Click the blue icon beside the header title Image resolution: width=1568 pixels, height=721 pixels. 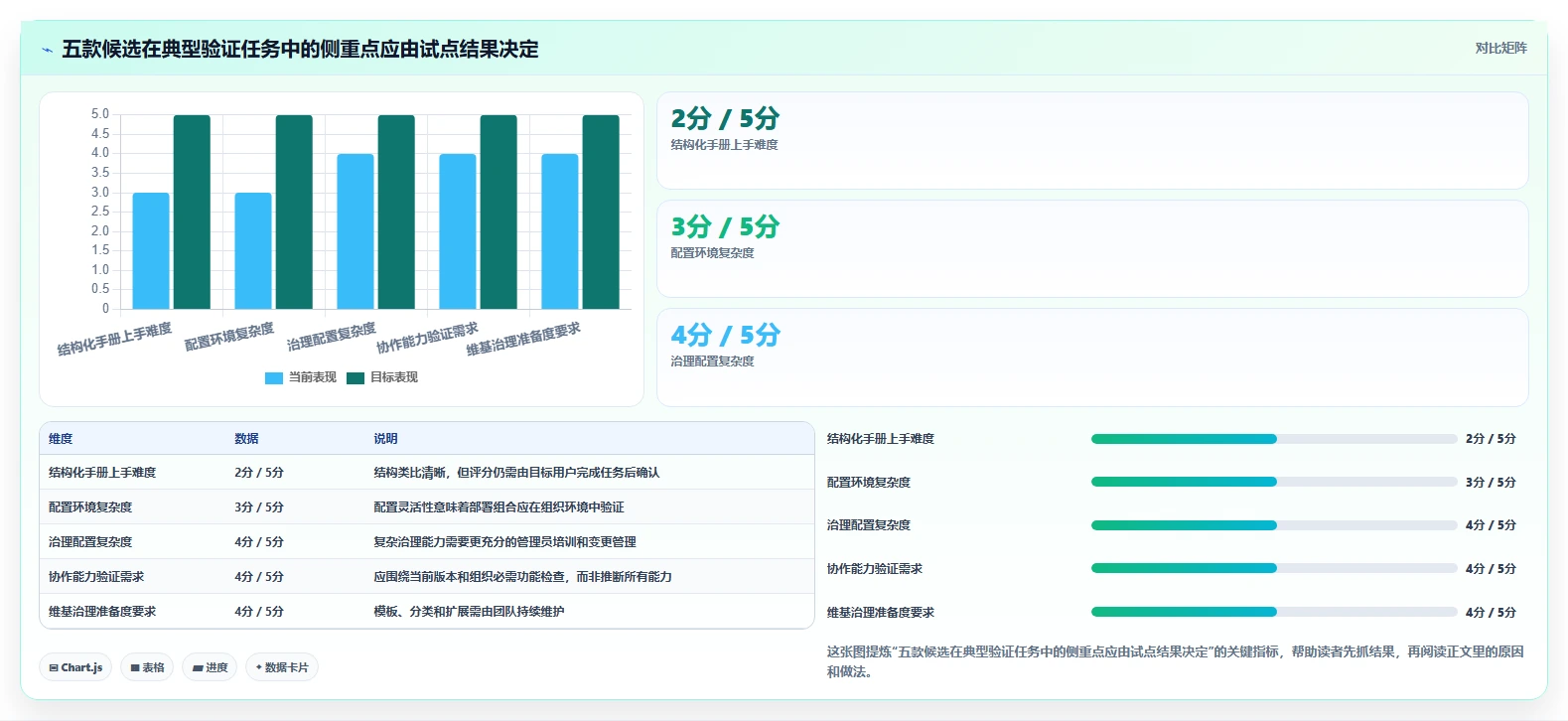coord(47,50)
